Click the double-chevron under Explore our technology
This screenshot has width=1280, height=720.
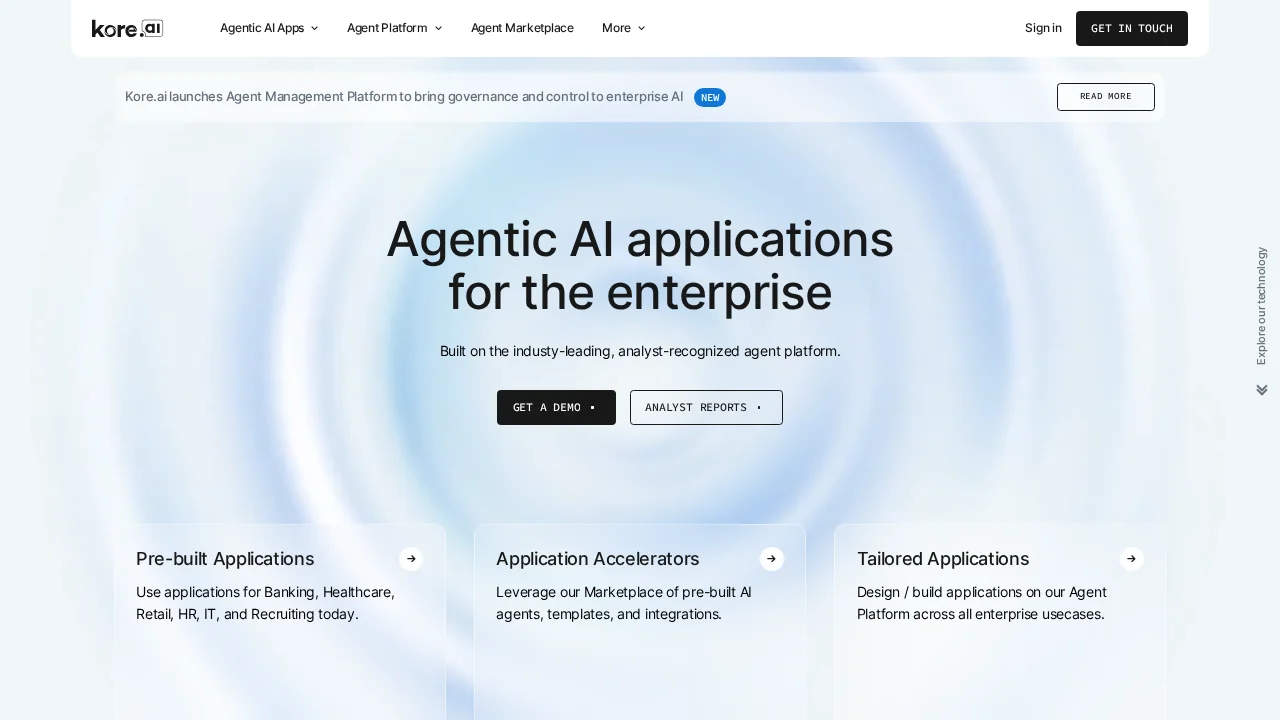pyautogui.click(x=1261, y=390)
